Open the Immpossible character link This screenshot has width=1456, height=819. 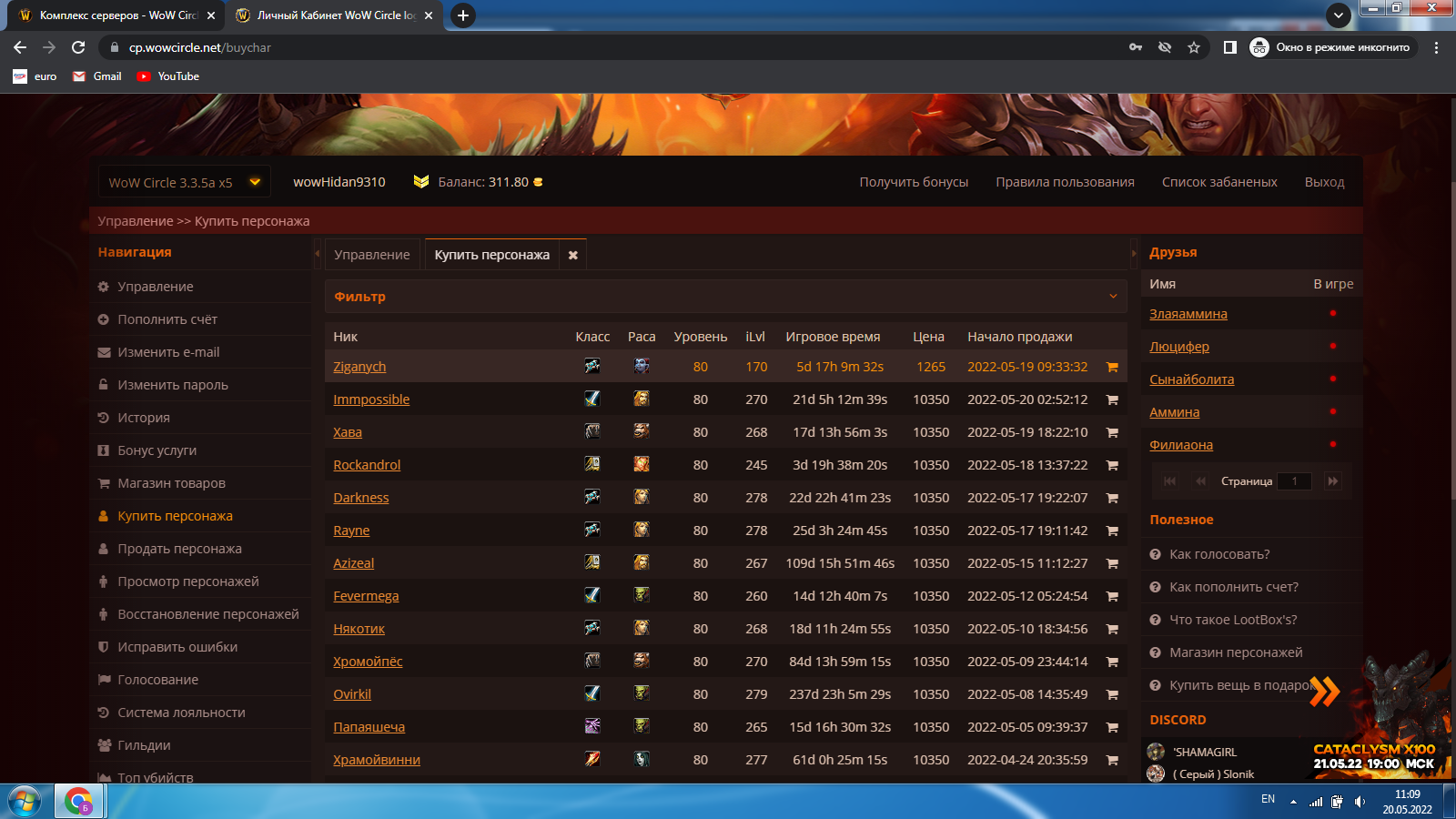[371, 399]
